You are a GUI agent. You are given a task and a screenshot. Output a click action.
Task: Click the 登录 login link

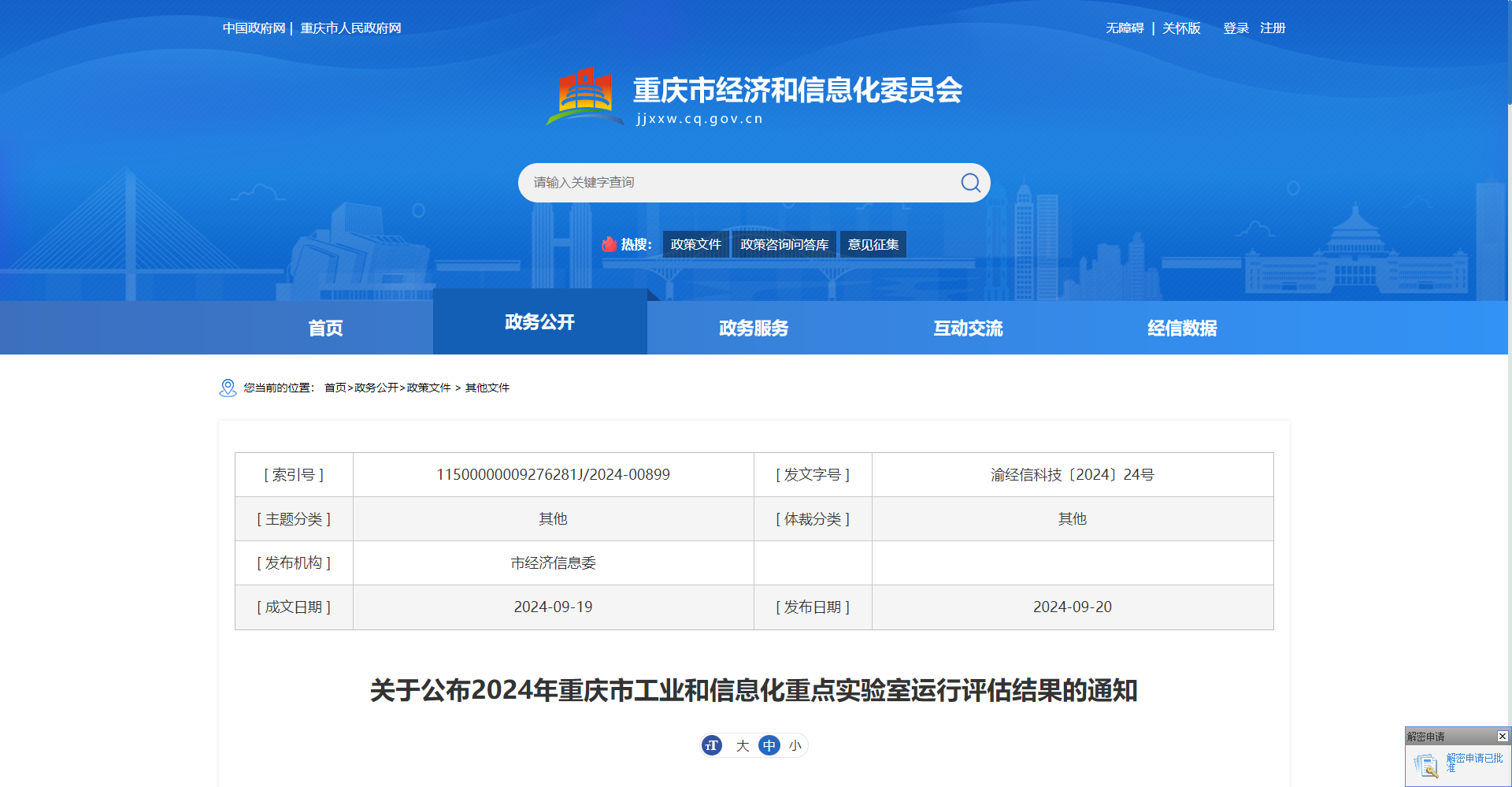pos(1236,28)
